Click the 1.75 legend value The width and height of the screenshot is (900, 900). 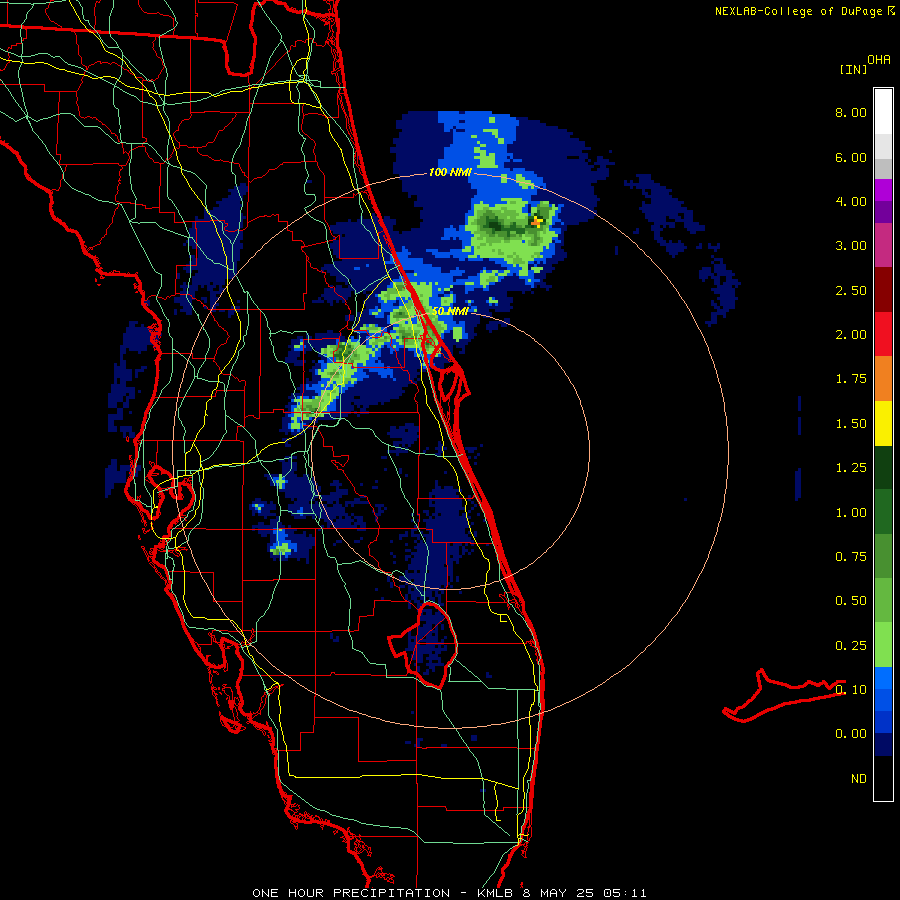point(851,379)
